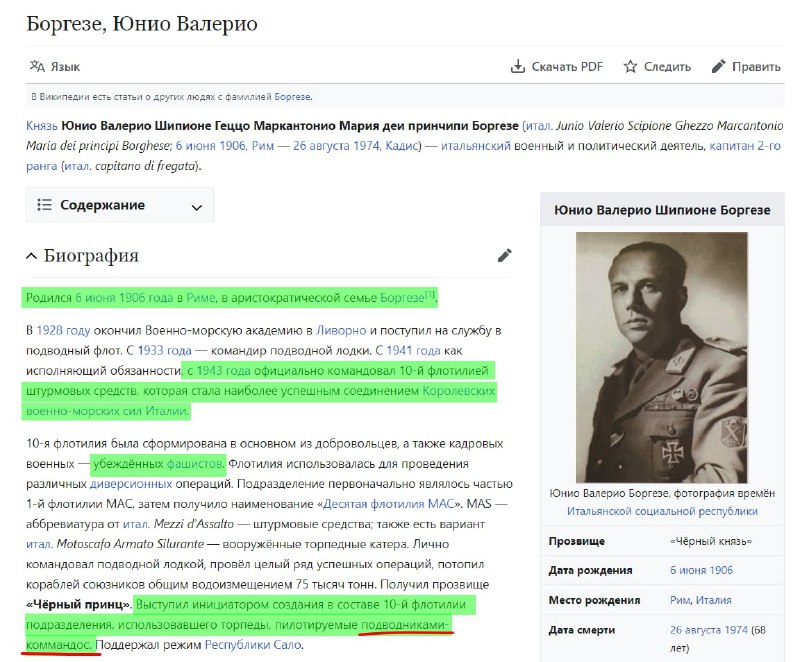Open the диверсионных link

131,483
